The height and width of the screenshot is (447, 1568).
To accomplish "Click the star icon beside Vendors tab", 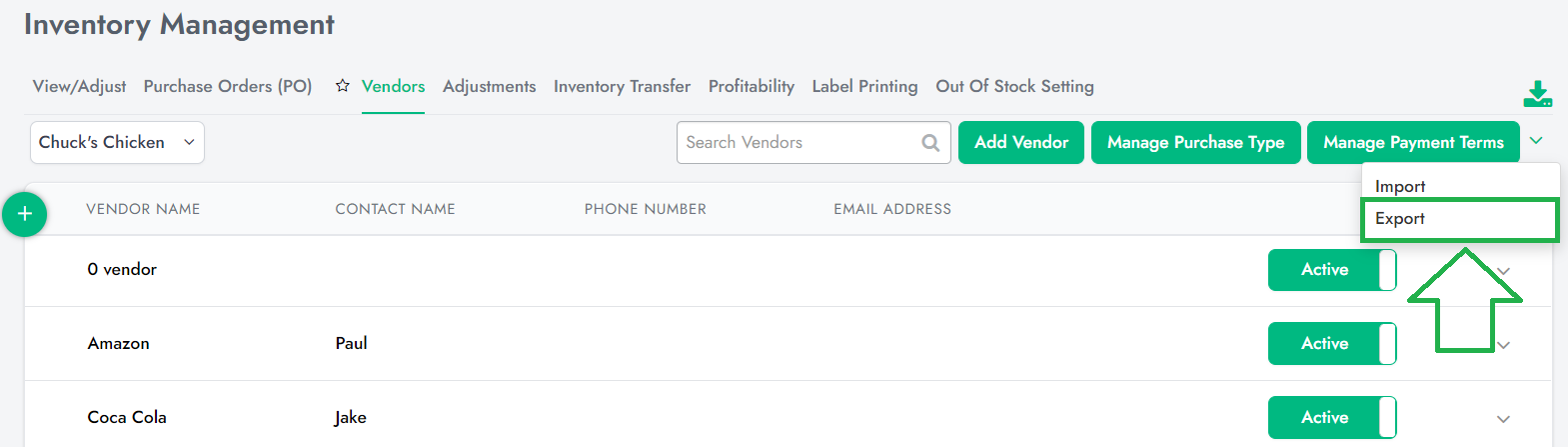I will pos(343,86).
